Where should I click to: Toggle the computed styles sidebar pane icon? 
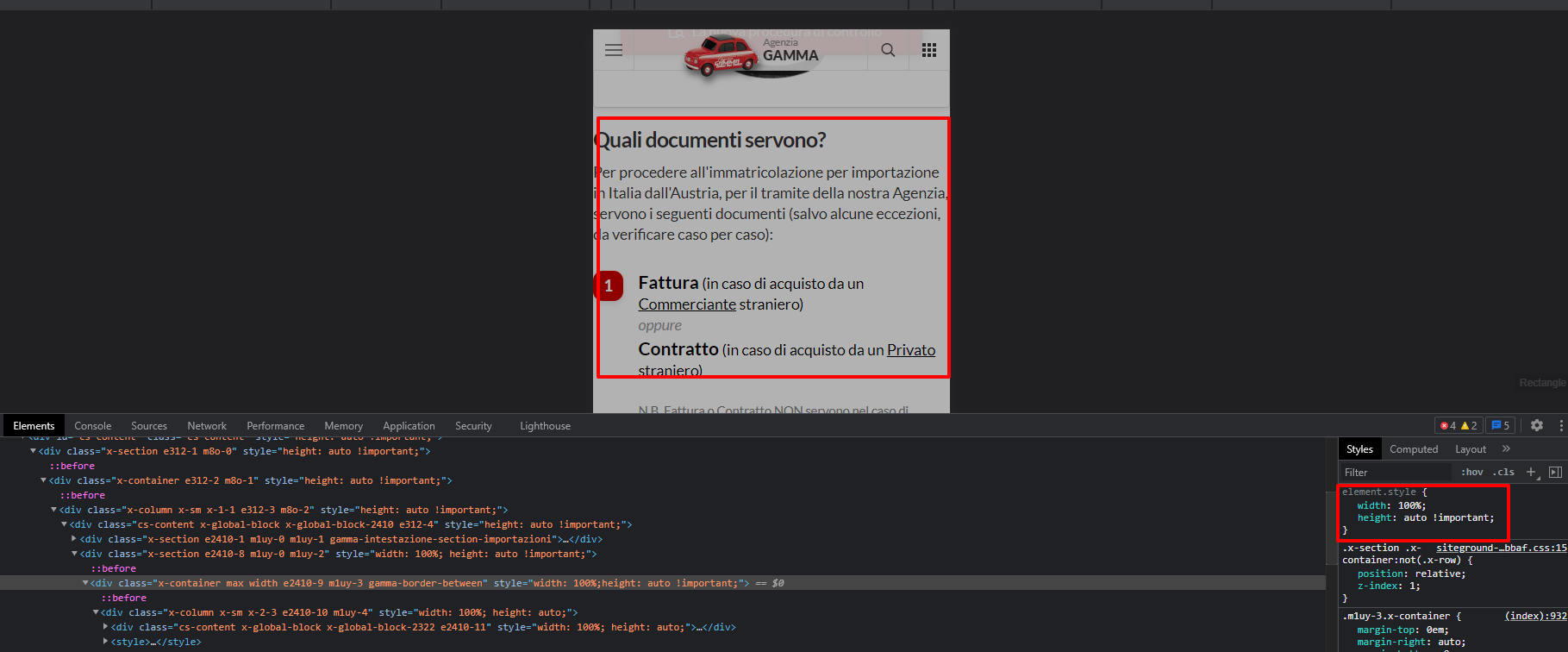click(x=1555, y=472)
